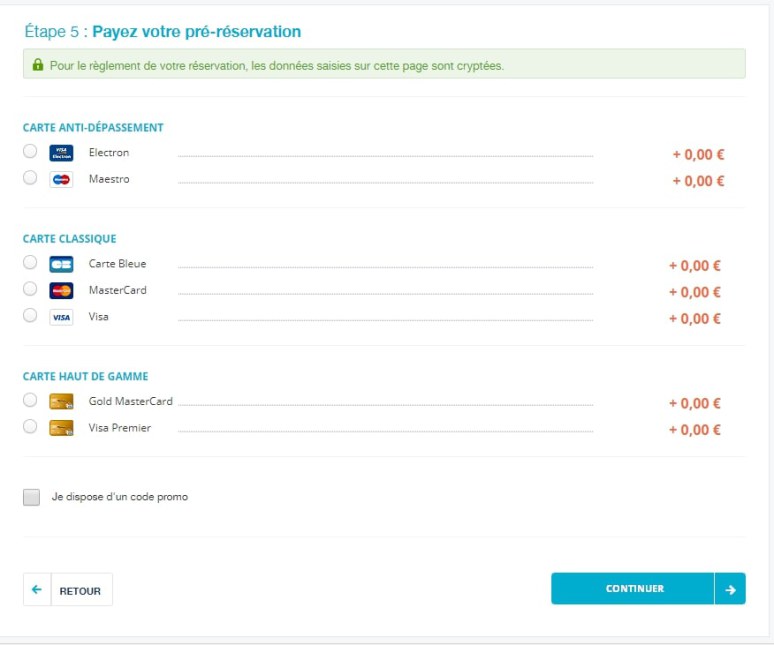Go back with the Retour button

point(68,590)
